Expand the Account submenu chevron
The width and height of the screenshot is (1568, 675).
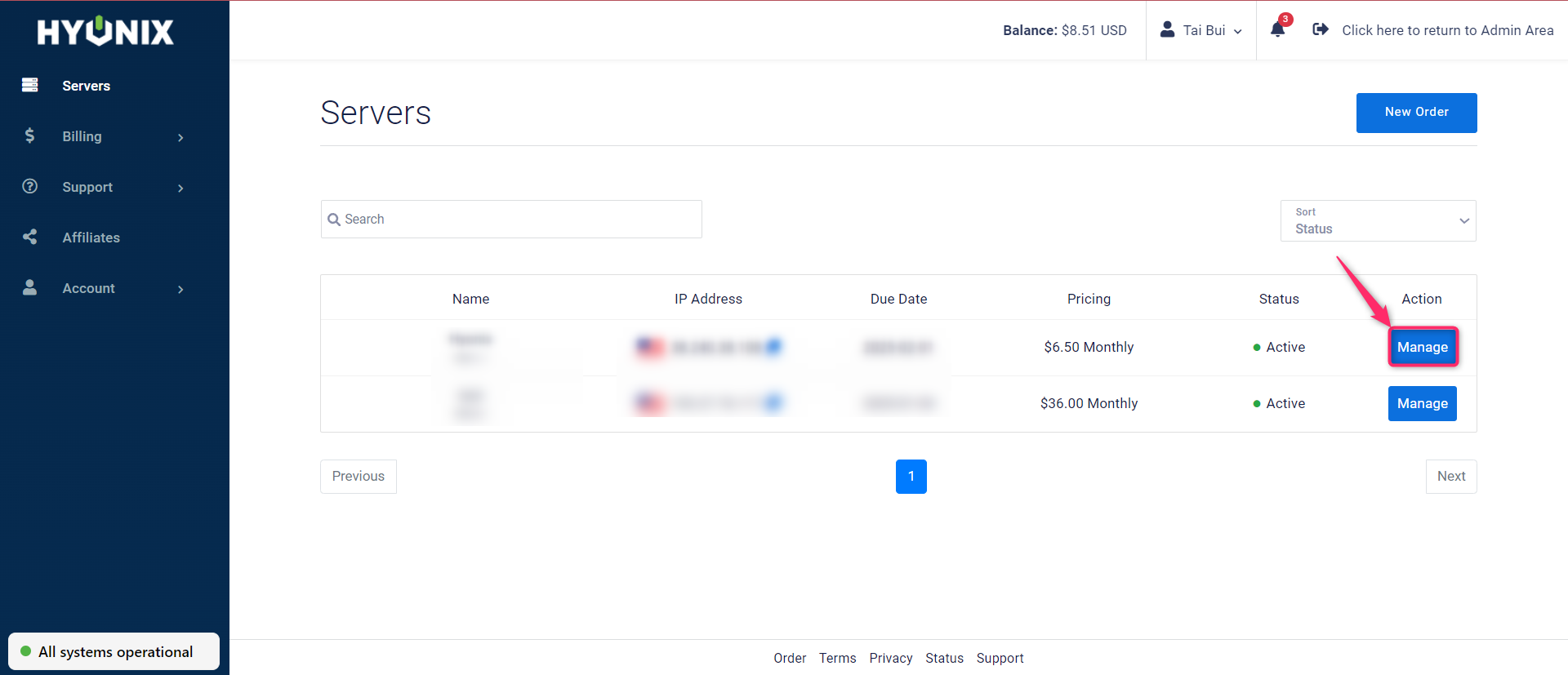(x=180, y=289)
